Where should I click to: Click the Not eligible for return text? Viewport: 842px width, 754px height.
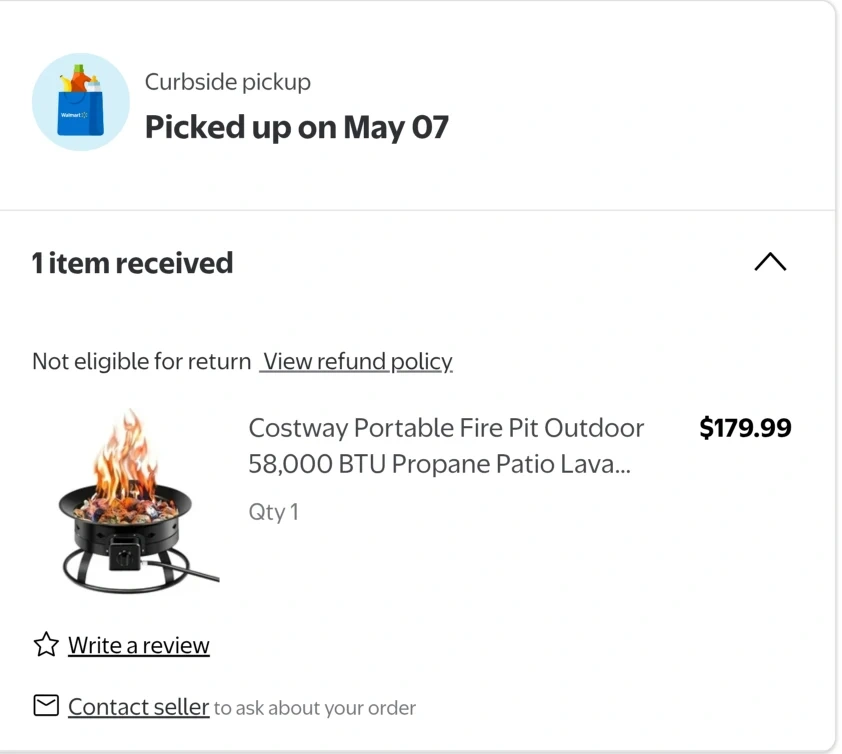[141, 361]
